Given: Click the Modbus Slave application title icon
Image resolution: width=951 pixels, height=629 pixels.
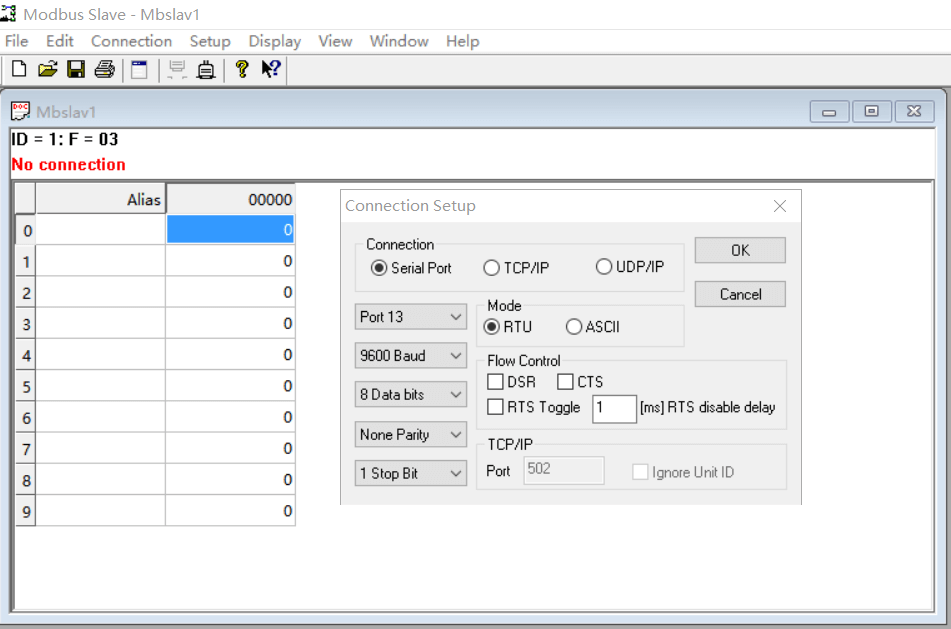Looking at the screenshot, I should (8, 13).
